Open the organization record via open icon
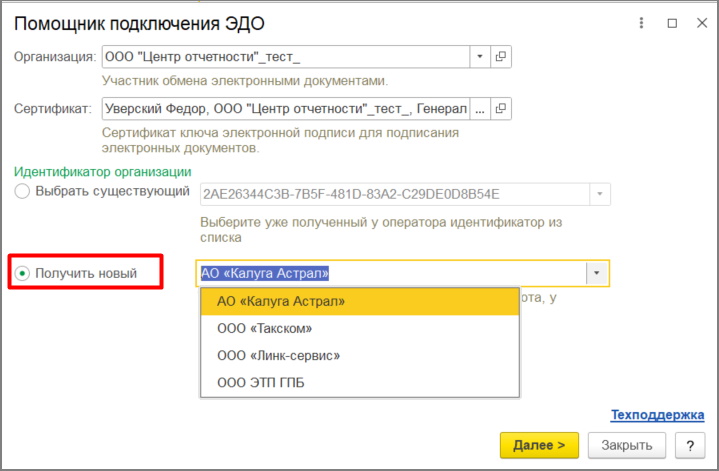 pos(501,56)
